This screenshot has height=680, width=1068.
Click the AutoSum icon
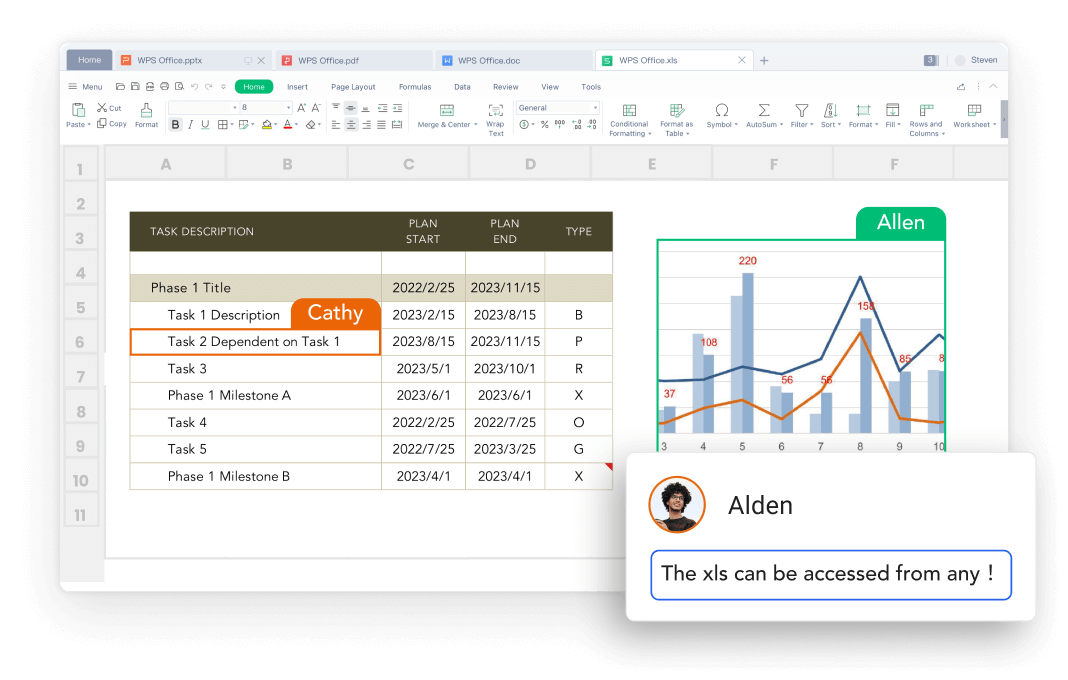pyautogui.click(x=763, y=110)
